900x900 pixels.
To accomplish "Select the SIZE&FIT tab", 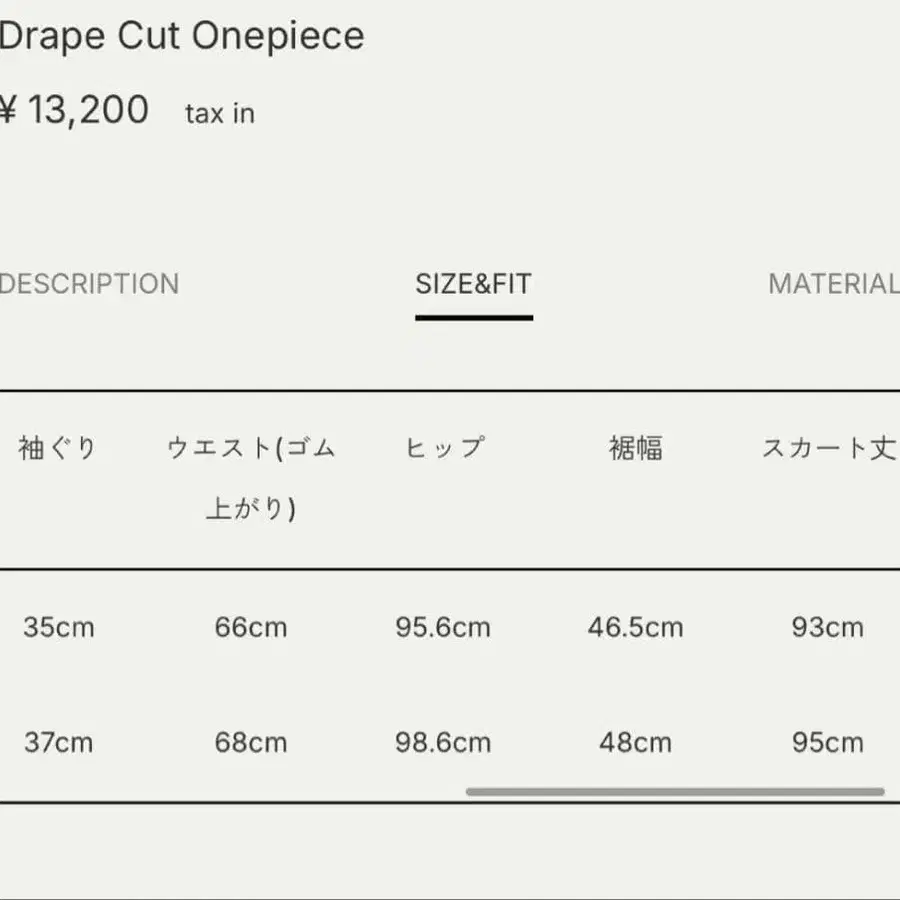I will tap(473, 284).
